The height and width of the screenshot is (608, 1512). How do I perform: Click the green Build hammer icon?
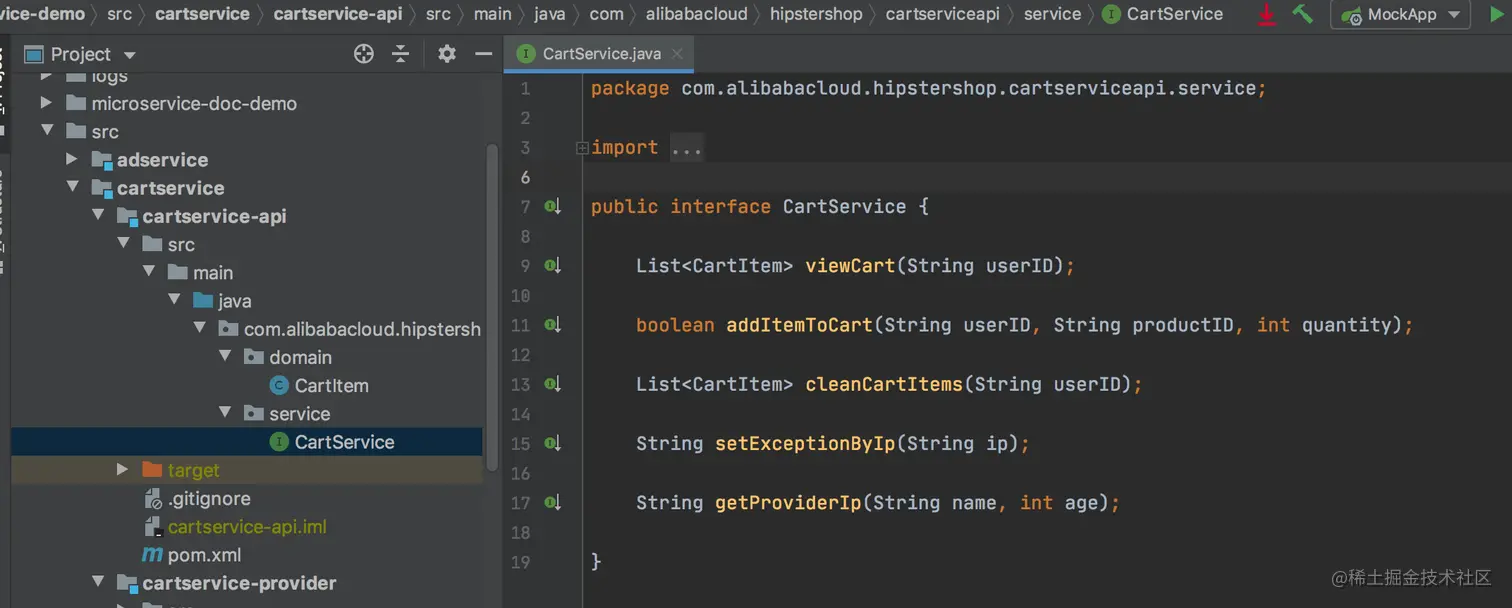(x=1302, y=14)
